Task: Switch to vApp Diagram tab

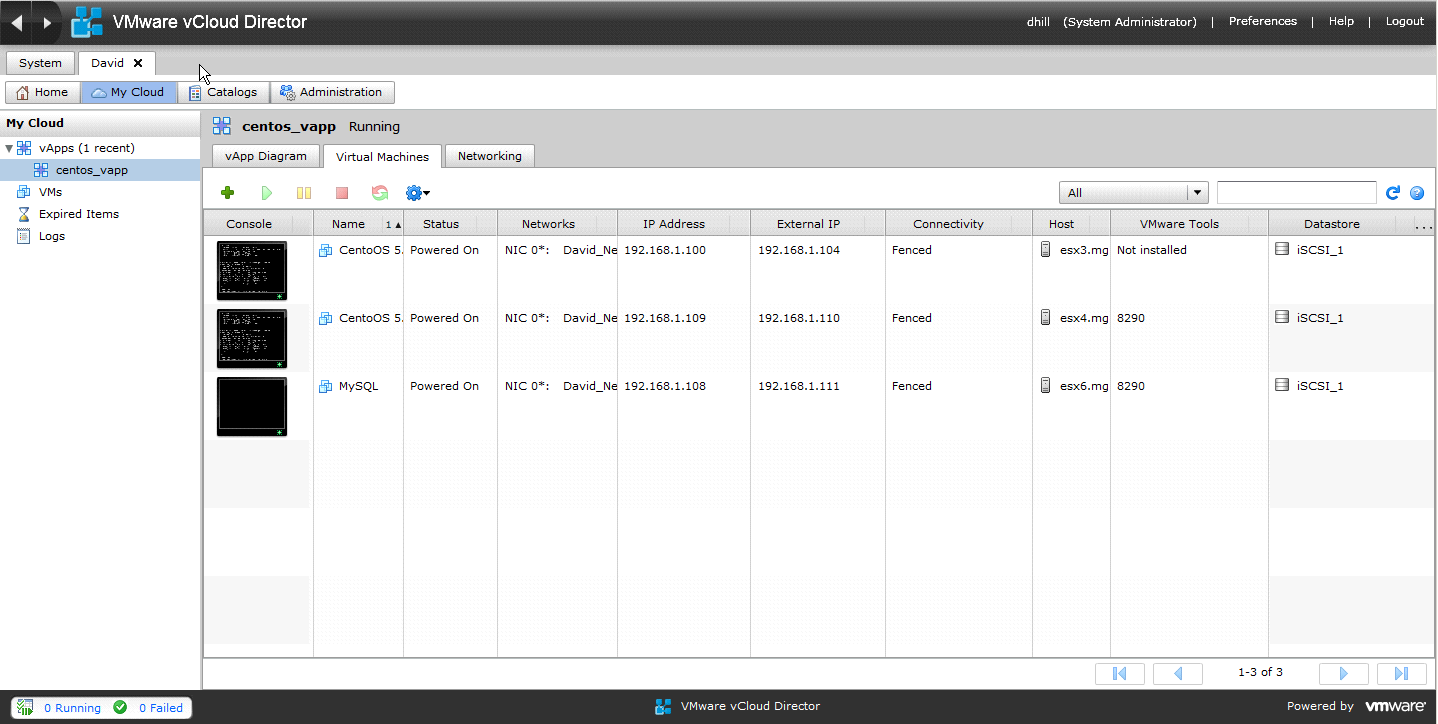Action: click(x=266, y=156)
